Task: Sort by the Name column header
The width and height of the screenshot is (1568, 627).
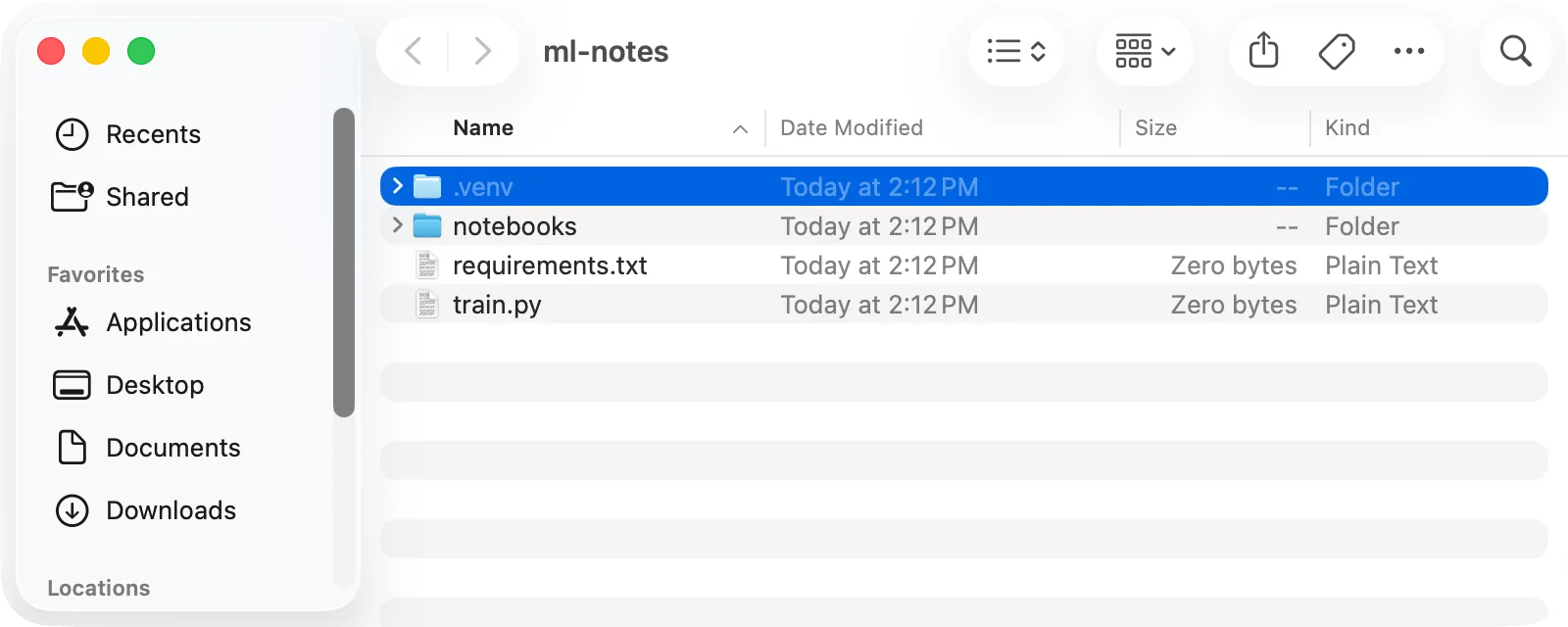Action: click(x=483, y=127)
